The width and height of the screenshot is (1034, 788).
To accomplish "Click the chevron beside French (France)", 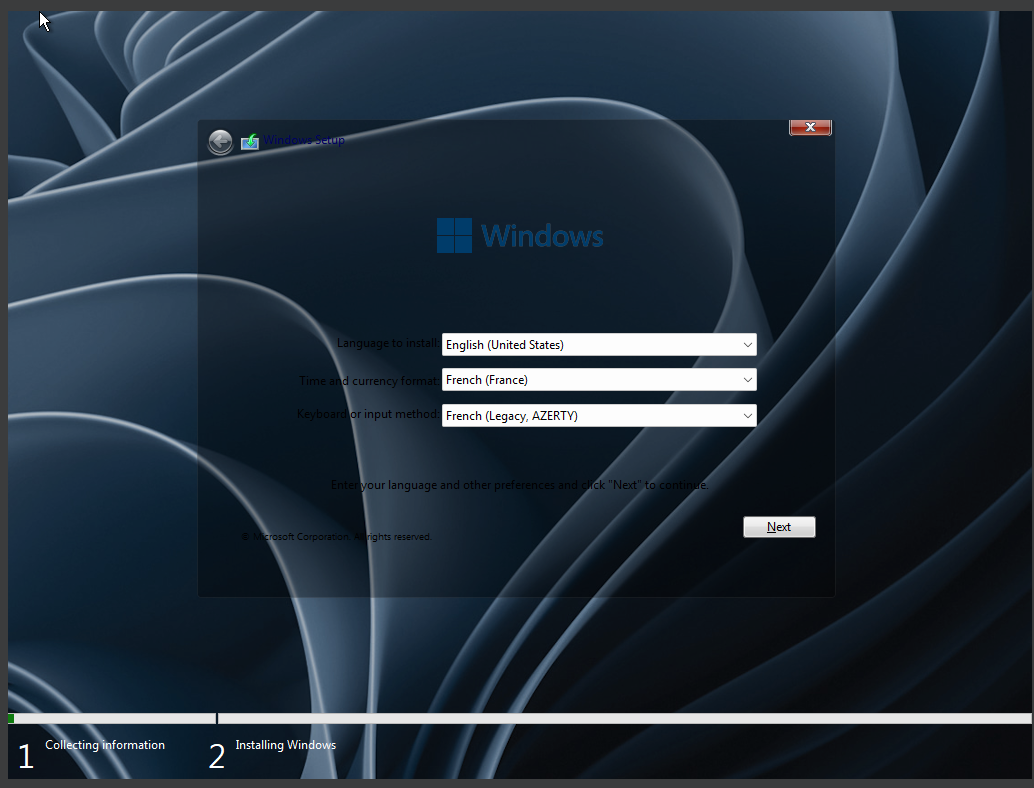I will tap(748, 380).
